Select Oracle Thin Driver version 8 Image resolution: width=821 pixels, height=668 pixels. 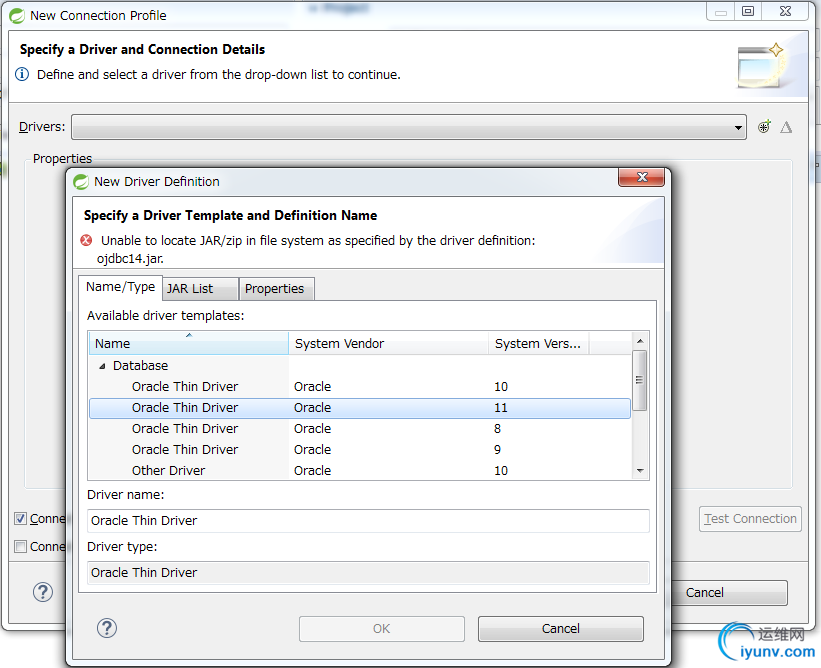point(360,429)
